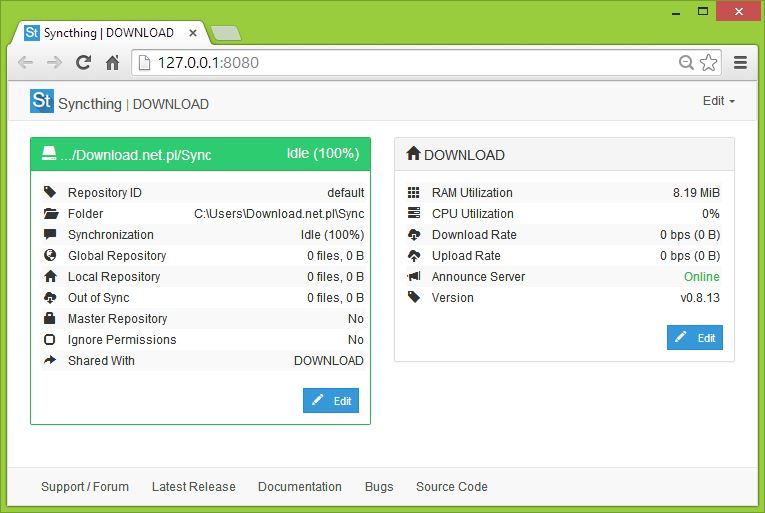
Task: Click the speech bubble icon beside Synchronization
Action: tap(50, 234)
